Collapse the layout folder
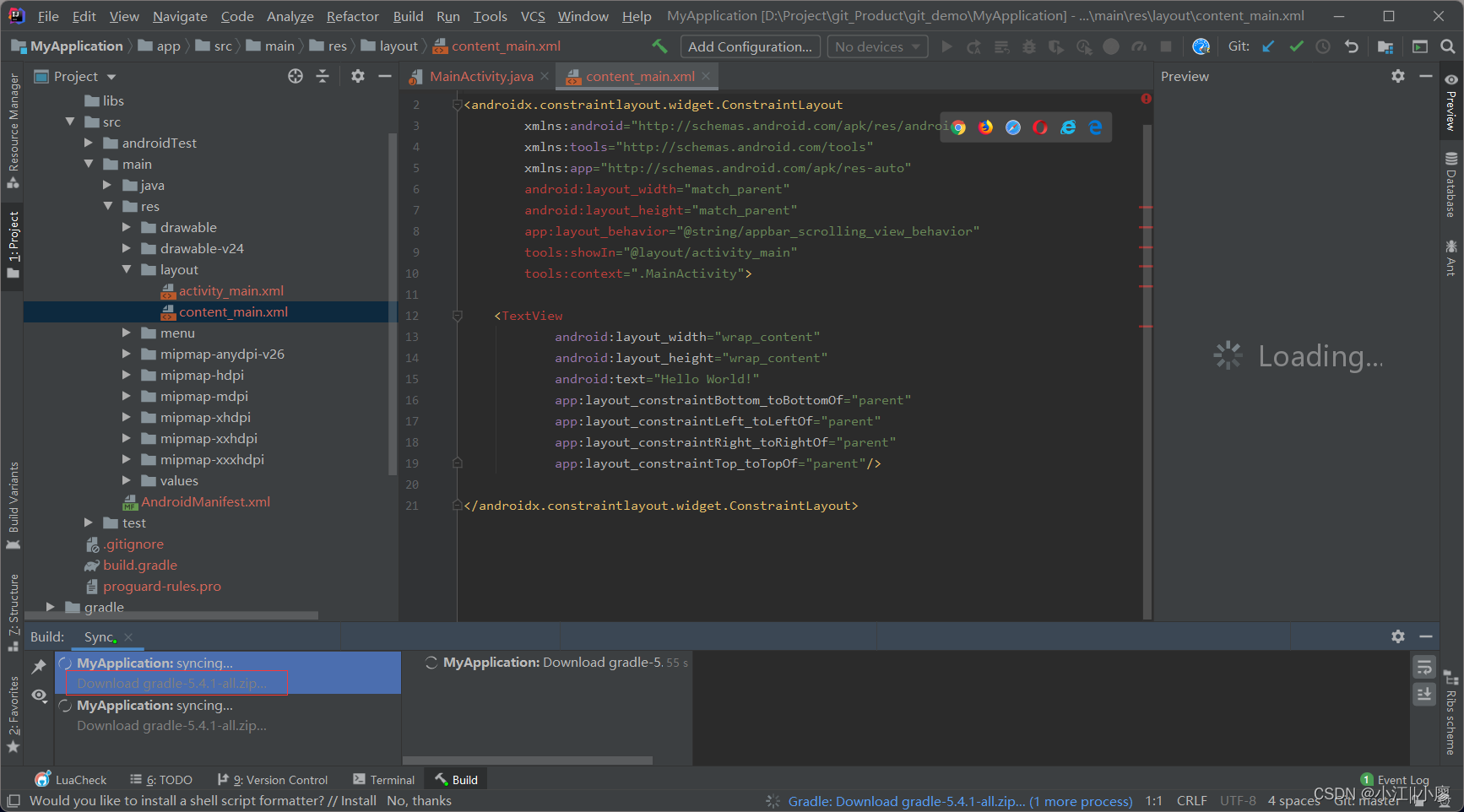The width and height of the screenshot is (1464, 812). (x=127, y=269)
